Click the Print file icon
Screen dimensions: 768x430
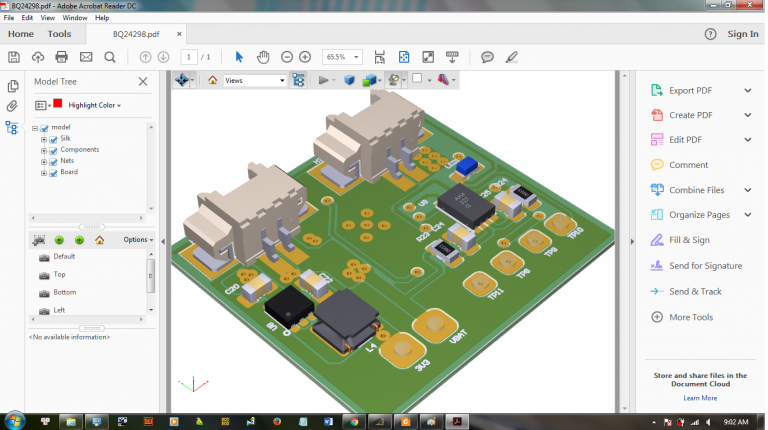click(62, 57)
